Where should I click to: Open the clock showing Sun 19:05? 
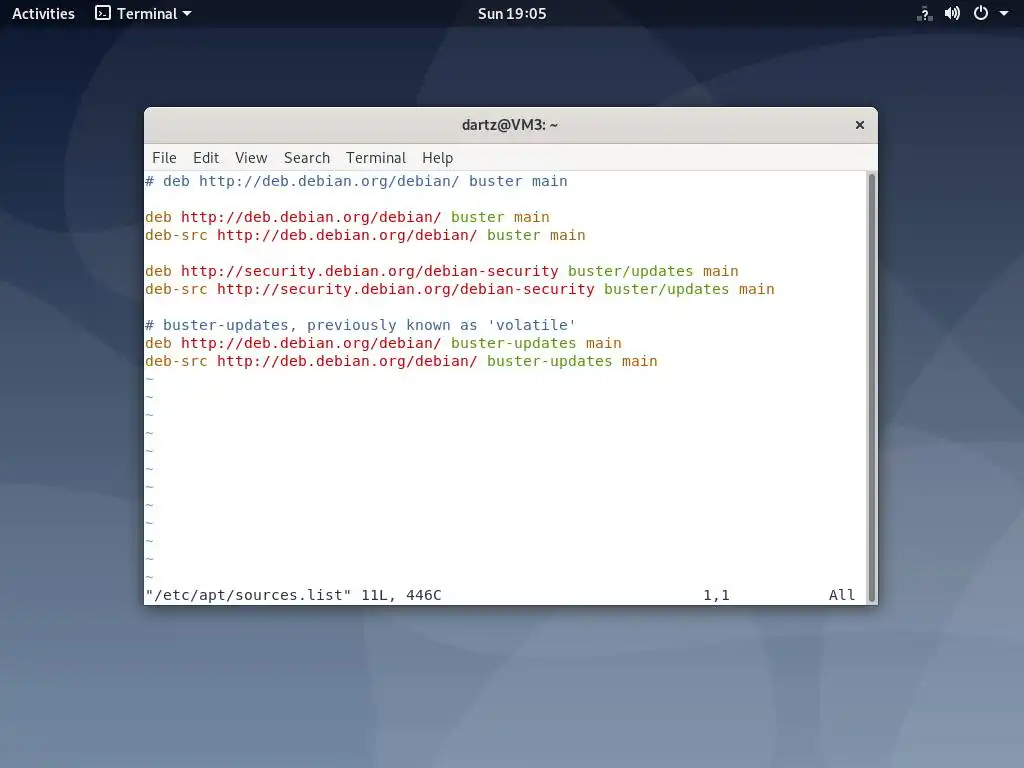click(x=512, y=13)
